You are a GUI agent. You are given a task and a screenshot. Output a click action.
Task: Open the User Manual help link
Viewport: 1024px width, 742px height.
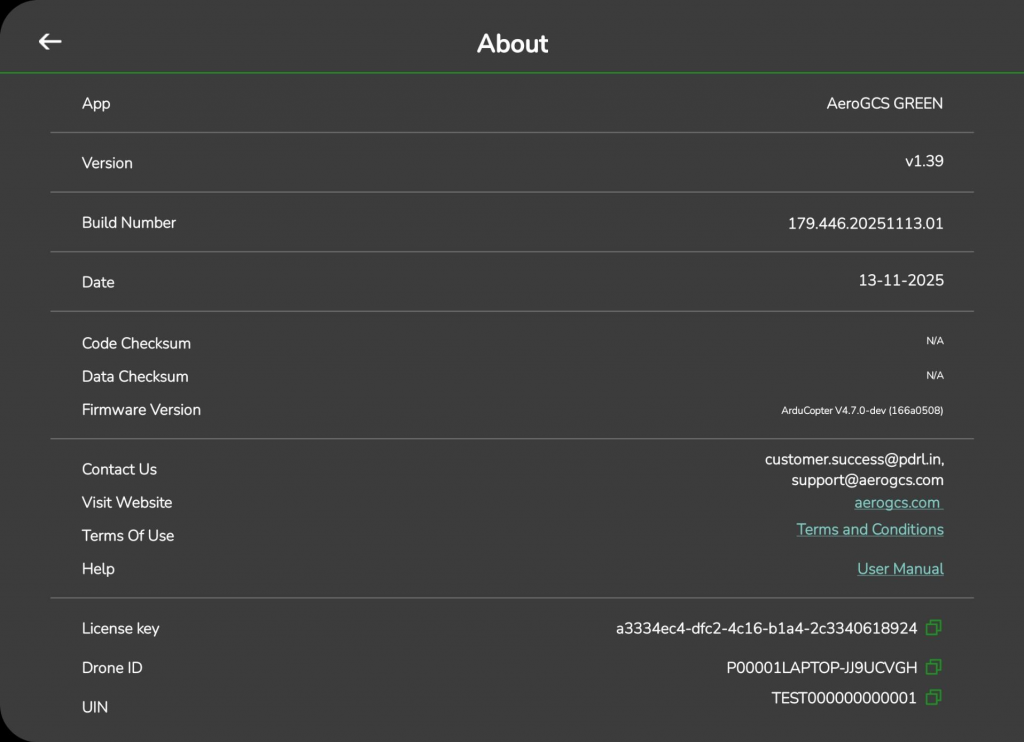click(x=900, y=569)
